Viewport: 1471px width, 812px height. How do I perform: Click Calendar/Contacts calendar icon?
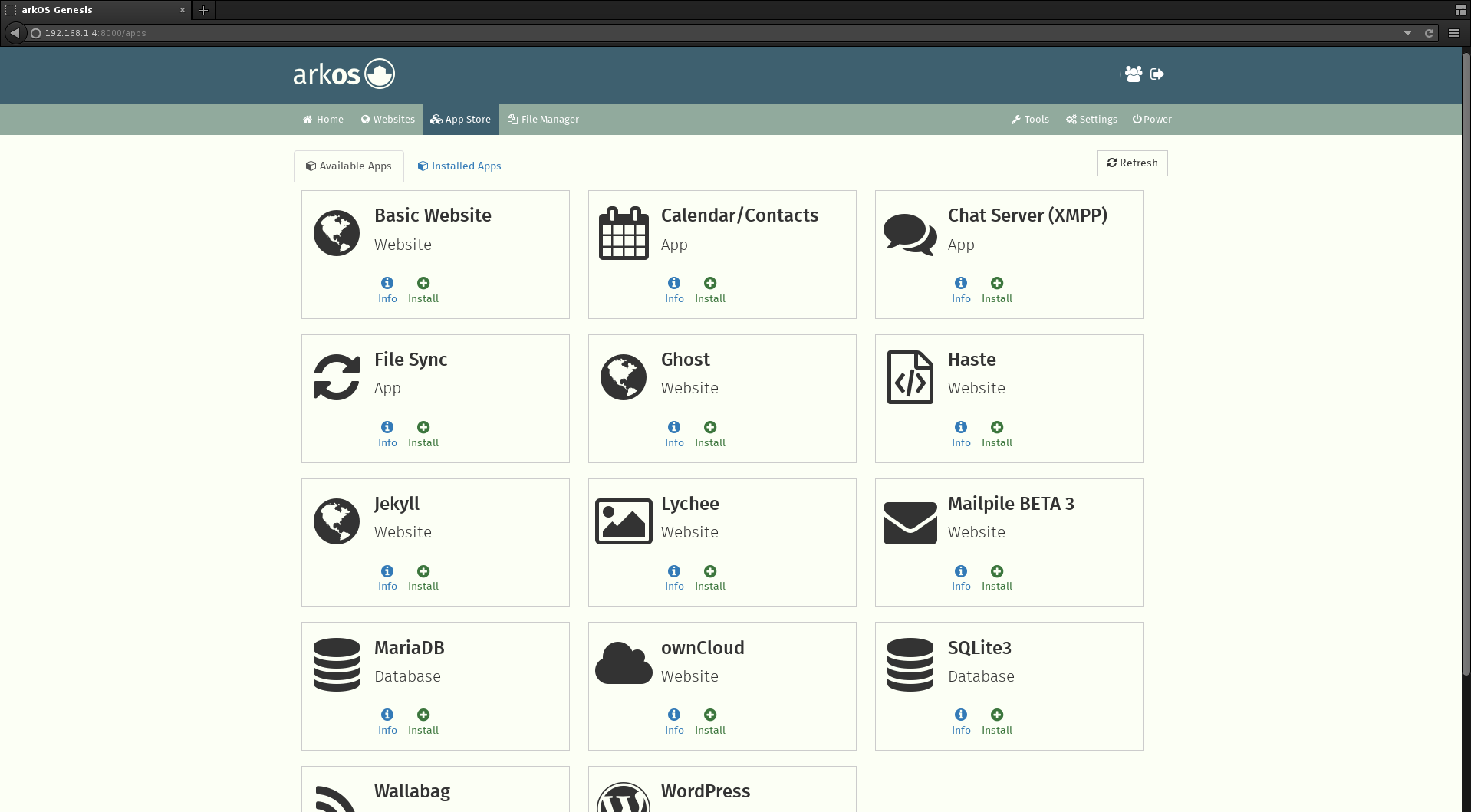[x=624, y=233]
